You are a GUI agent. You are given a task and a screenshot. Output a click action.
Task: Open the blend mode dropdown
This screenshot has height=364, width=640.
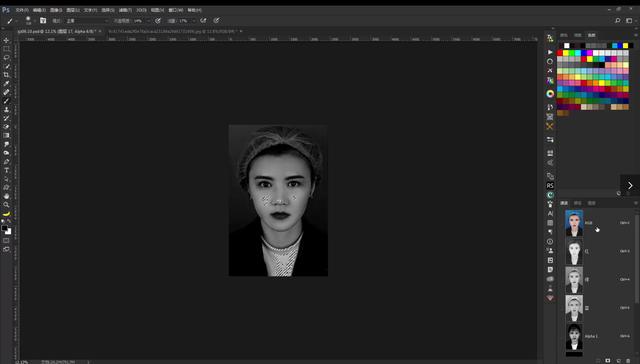87,21
